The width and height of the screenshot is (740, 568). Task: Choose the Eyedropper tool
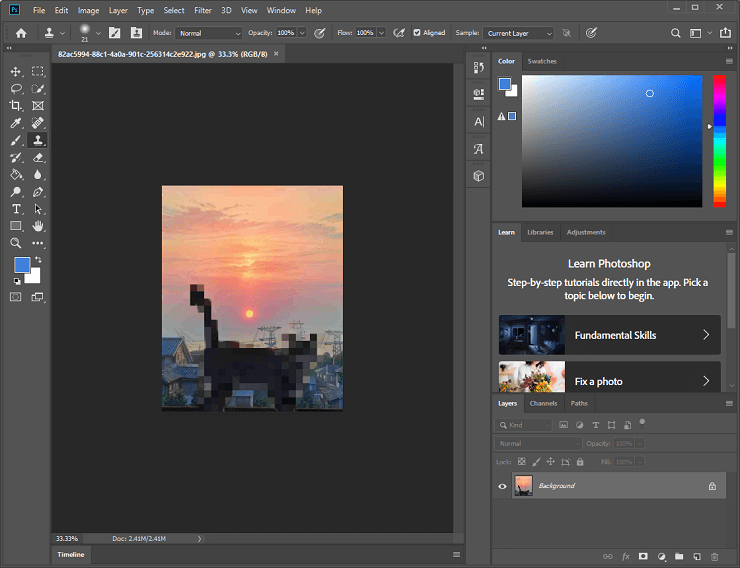coord(16,123)
